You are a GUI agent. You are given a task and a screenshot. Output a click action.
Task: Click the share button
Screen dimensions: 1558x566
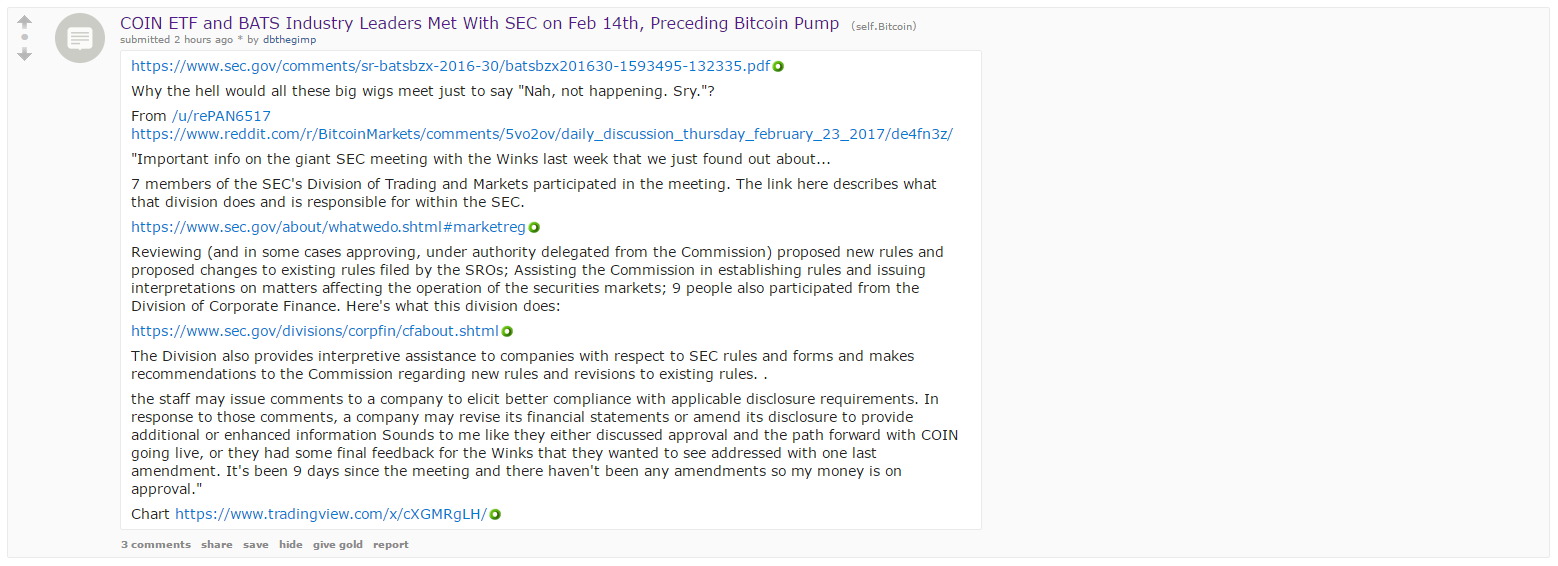click(x=216, y=545)
